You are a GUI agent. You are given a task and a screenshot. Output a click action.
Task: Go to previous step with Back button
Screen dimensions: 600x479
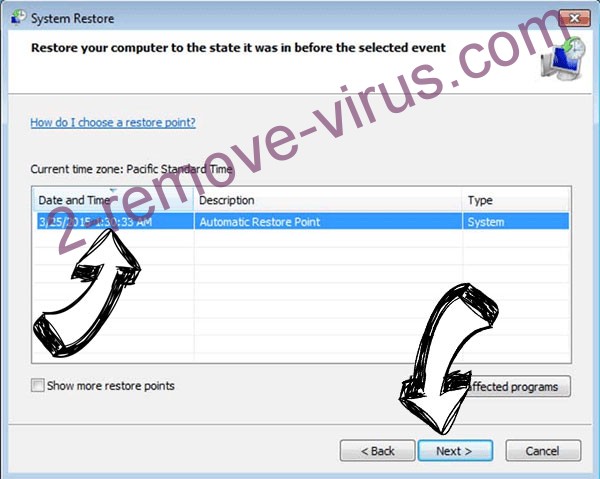(377, 451)
